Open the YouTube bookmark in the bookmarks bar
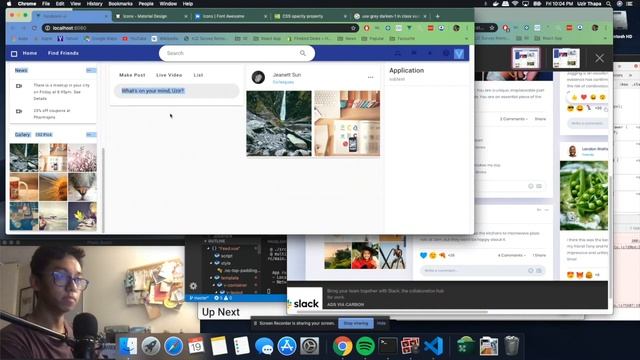Screen dimensions: 640x360 (x=134, y=38)
